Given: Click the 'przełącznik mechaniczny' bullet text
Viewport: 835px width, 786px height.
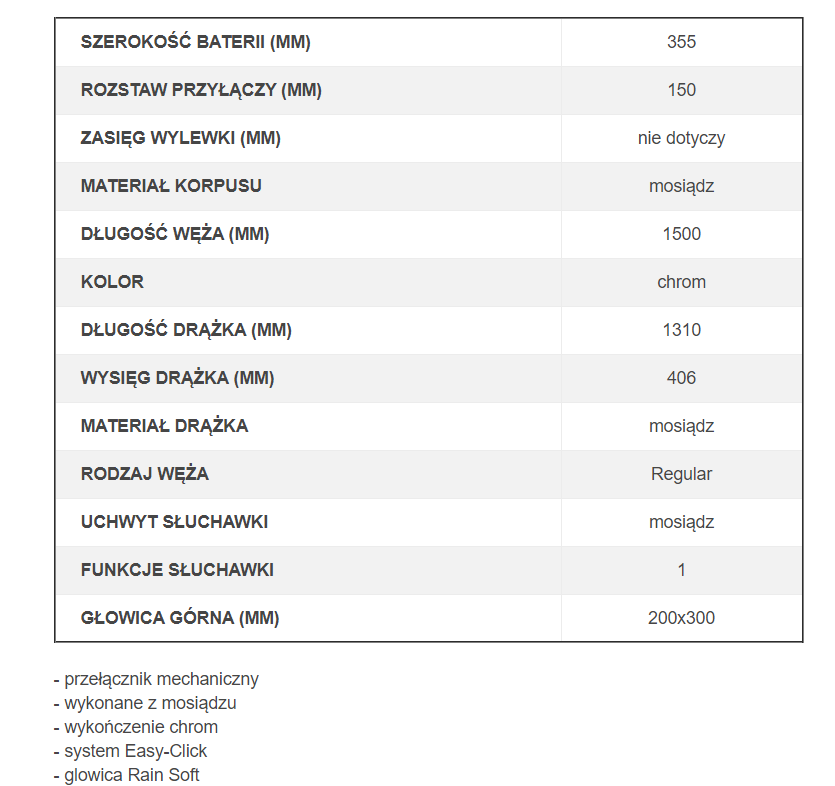Looking at the screenshot, I should [x=156, y=679].
